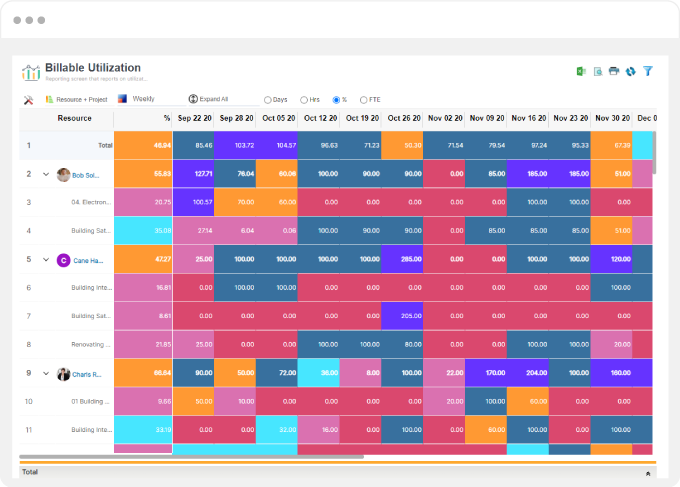The image size is (680, 487).
Task: Export report to Excel icon
Action: 581,72
